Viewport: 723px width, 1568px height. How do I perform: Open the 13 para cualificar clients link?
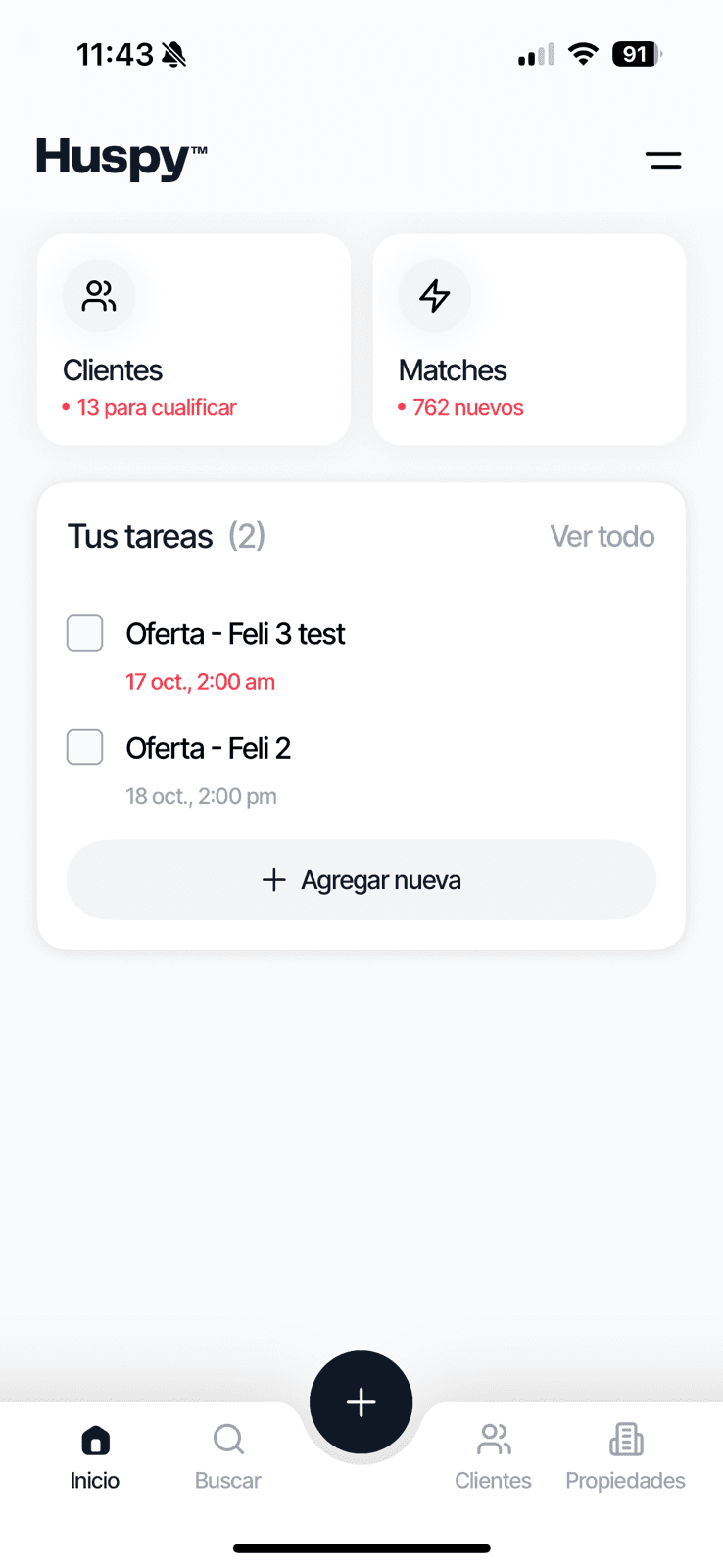point(156,408)
